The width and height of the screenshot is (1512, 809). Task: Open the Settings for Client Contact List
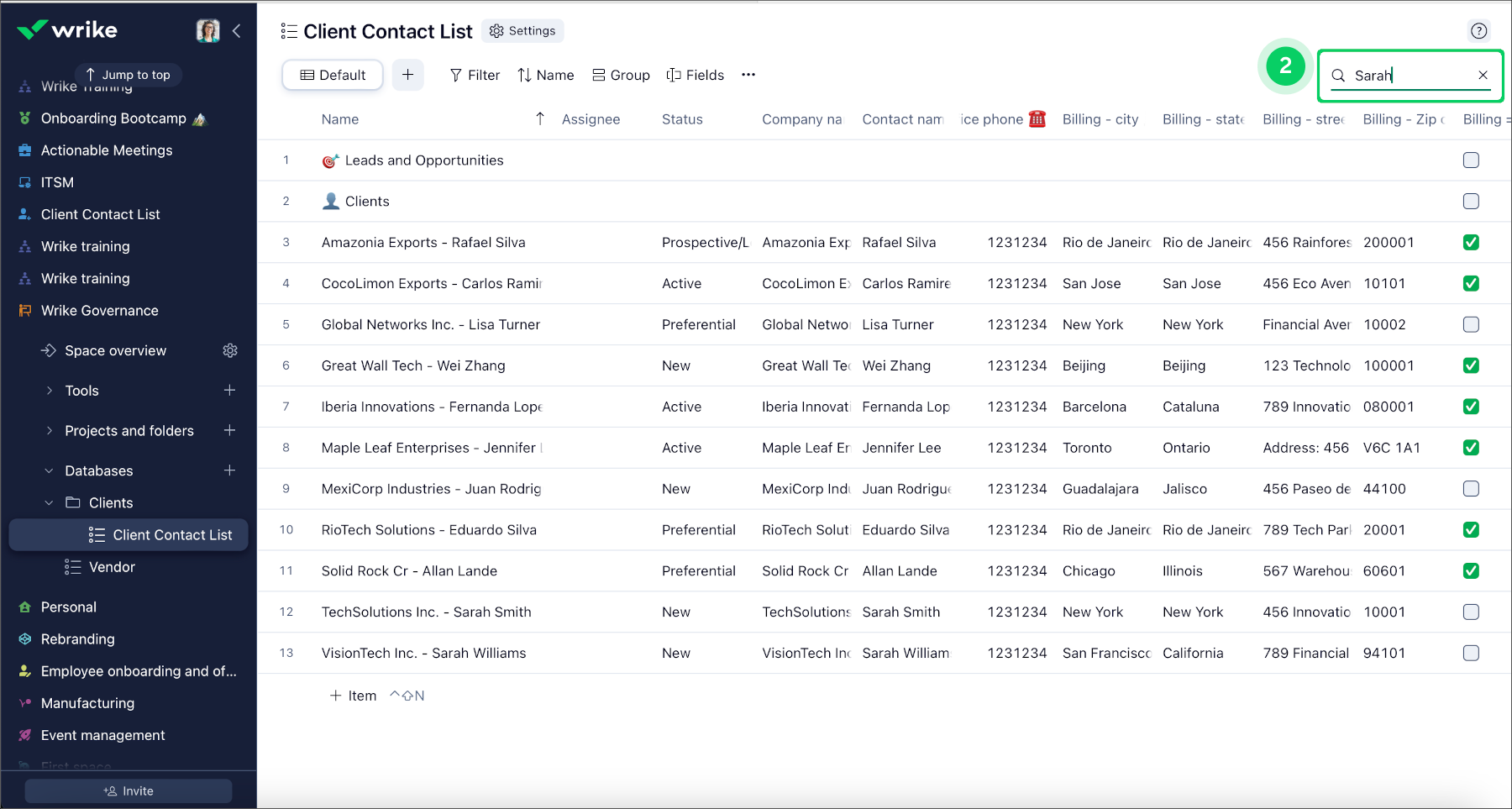click(x=522, y=30)
